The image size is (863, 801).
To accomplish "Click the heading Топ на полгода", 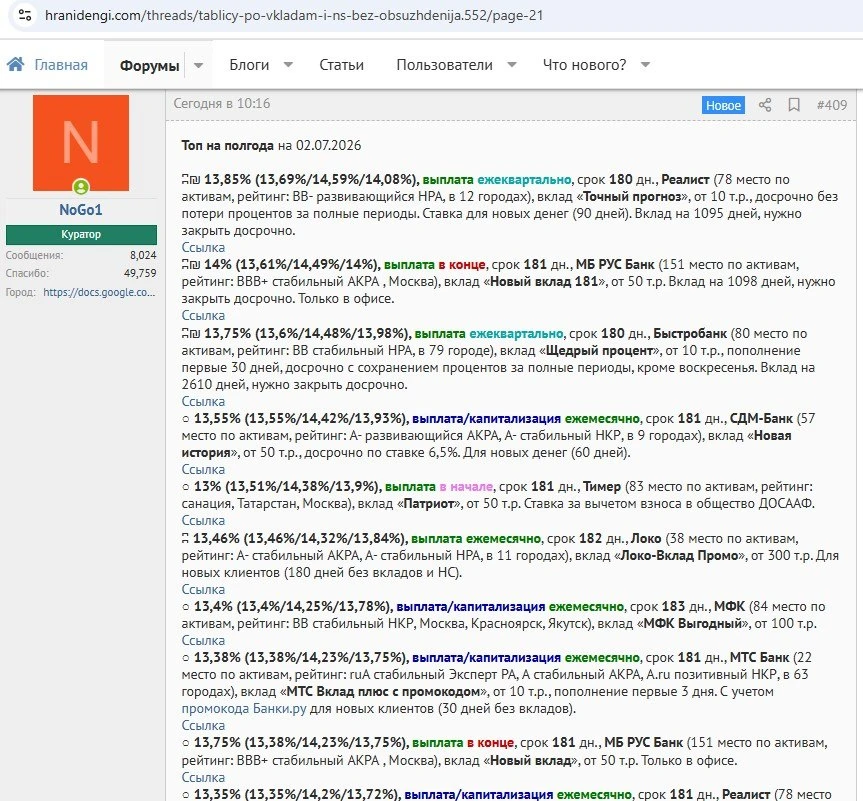I will click(x=227, y=145).
